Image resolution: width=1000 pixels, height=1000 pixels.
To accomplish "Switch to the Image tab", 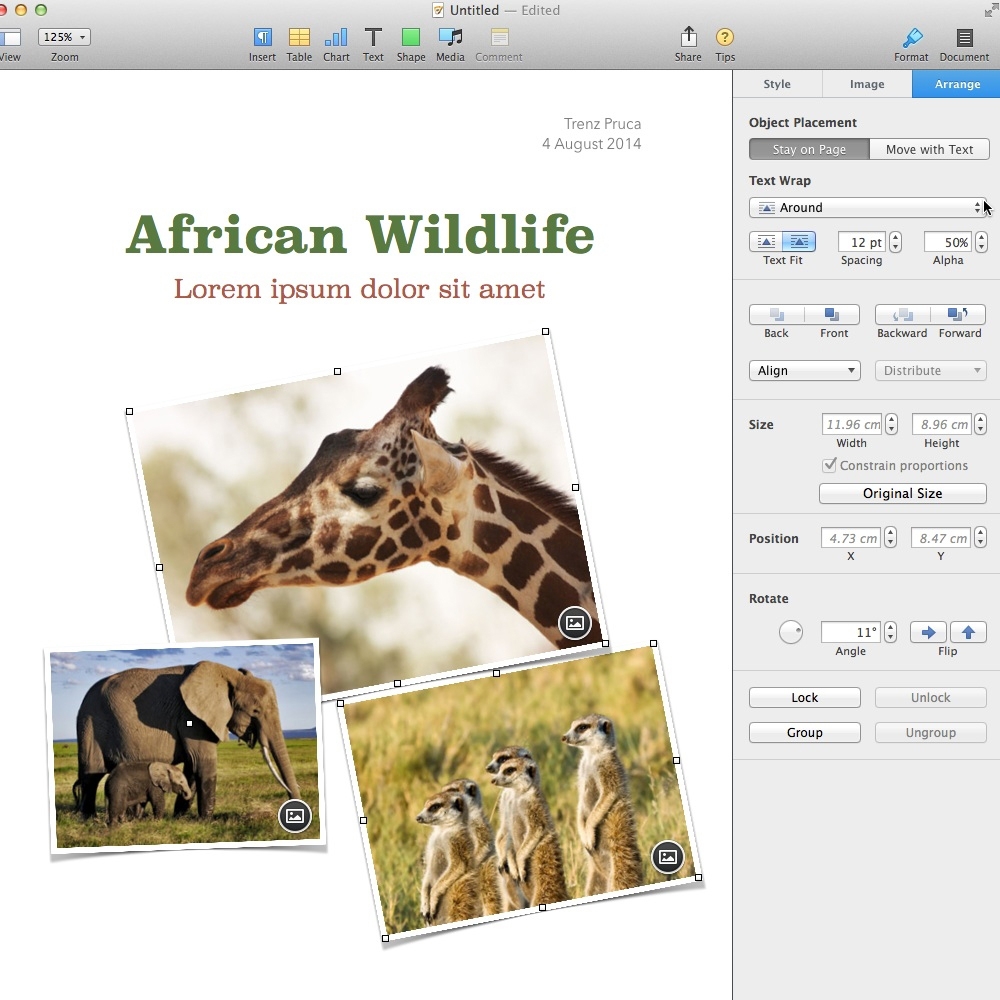I will 867,84.
